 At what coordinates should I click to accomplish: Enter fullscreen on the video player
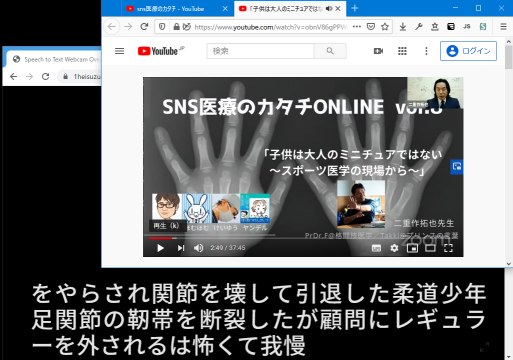448,248
